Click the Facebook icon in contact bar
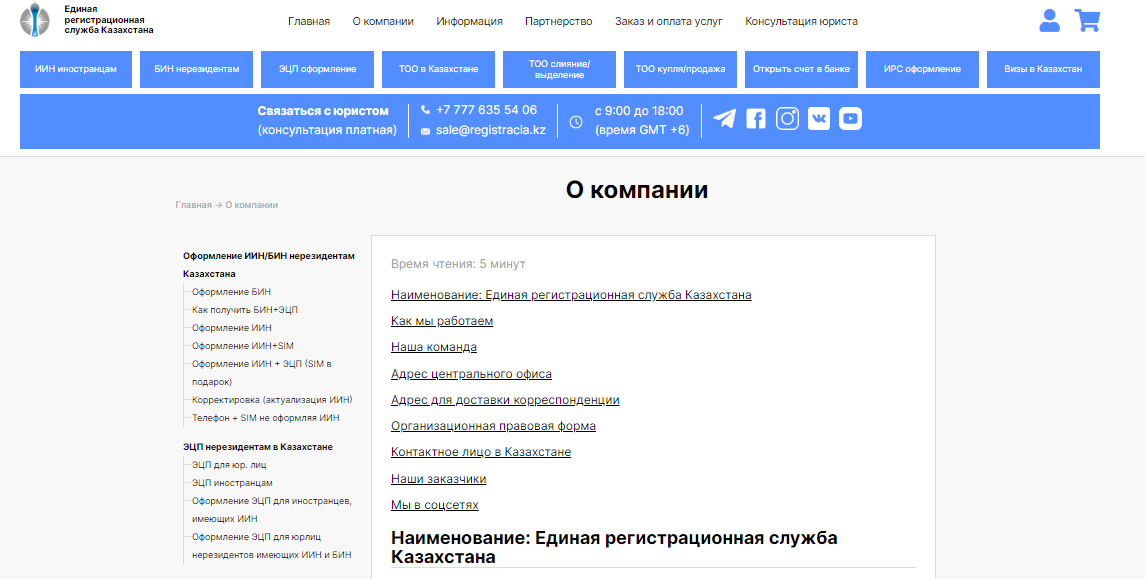Image resolution: width=1145 pixels, height=579 pixels. pos(756,119)
